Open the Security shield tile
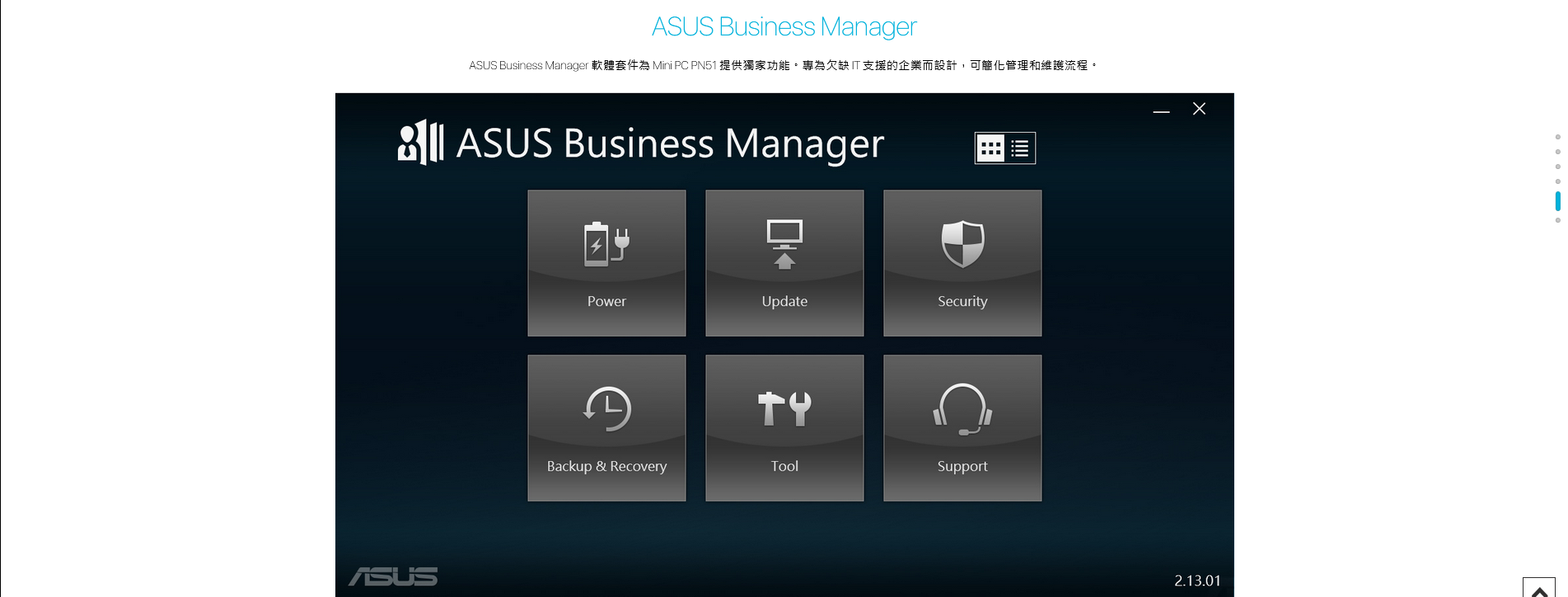The image size is (1568, 597). (962, 263)
